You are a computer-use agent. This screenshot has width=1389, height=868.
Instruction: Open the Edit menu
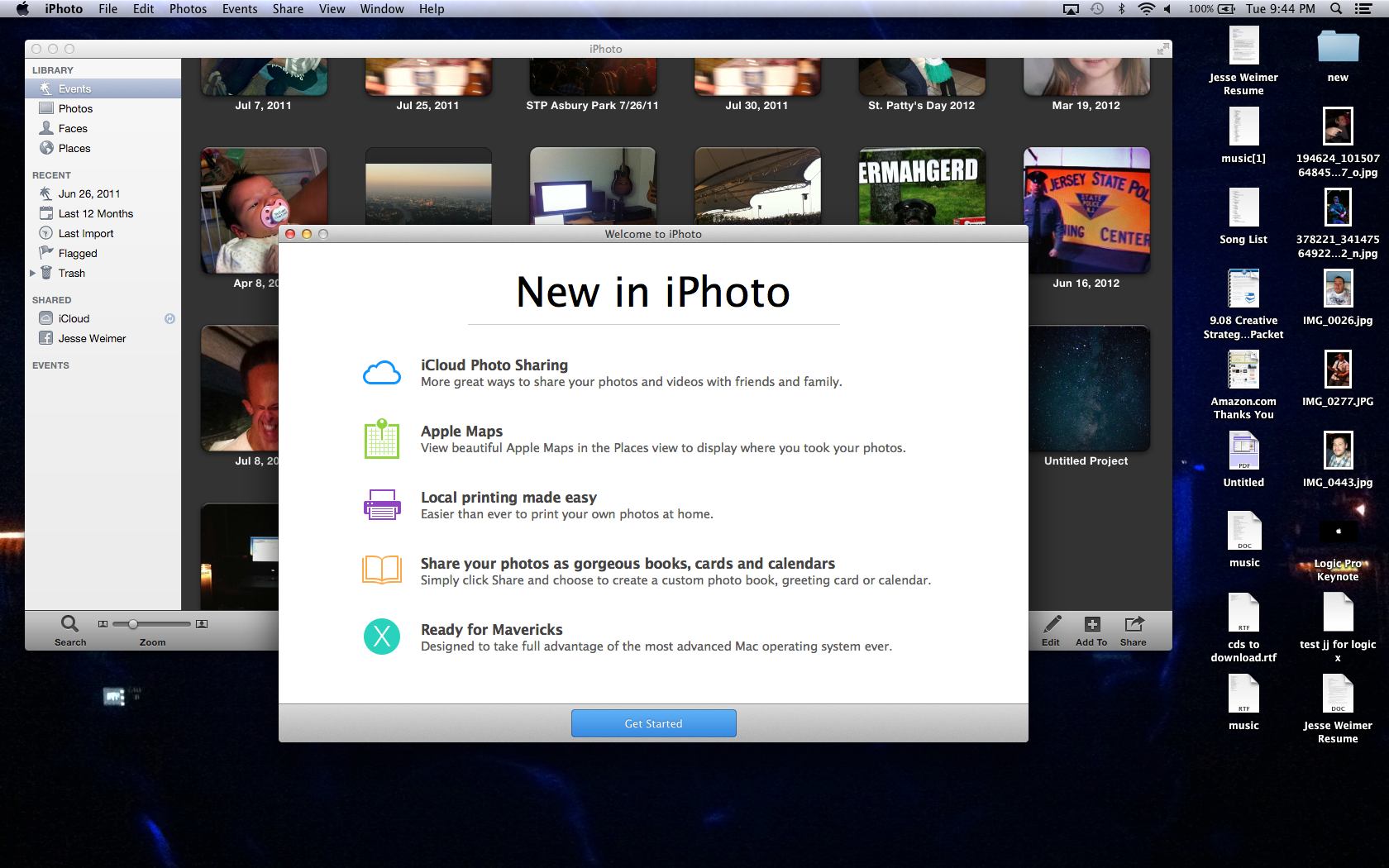143,9
